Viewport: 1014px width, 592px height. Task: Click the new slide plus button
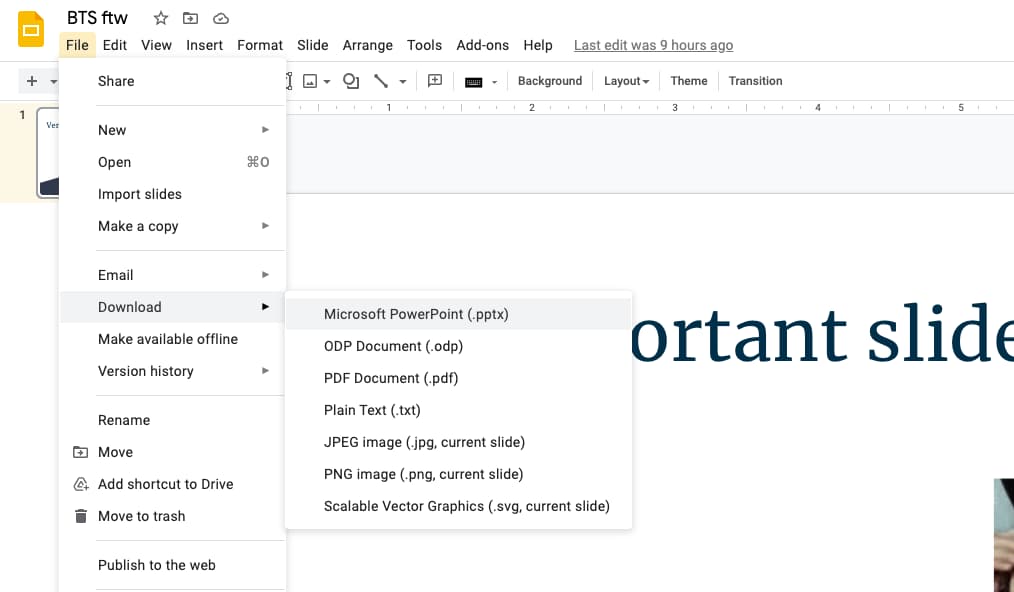(32, 81)
